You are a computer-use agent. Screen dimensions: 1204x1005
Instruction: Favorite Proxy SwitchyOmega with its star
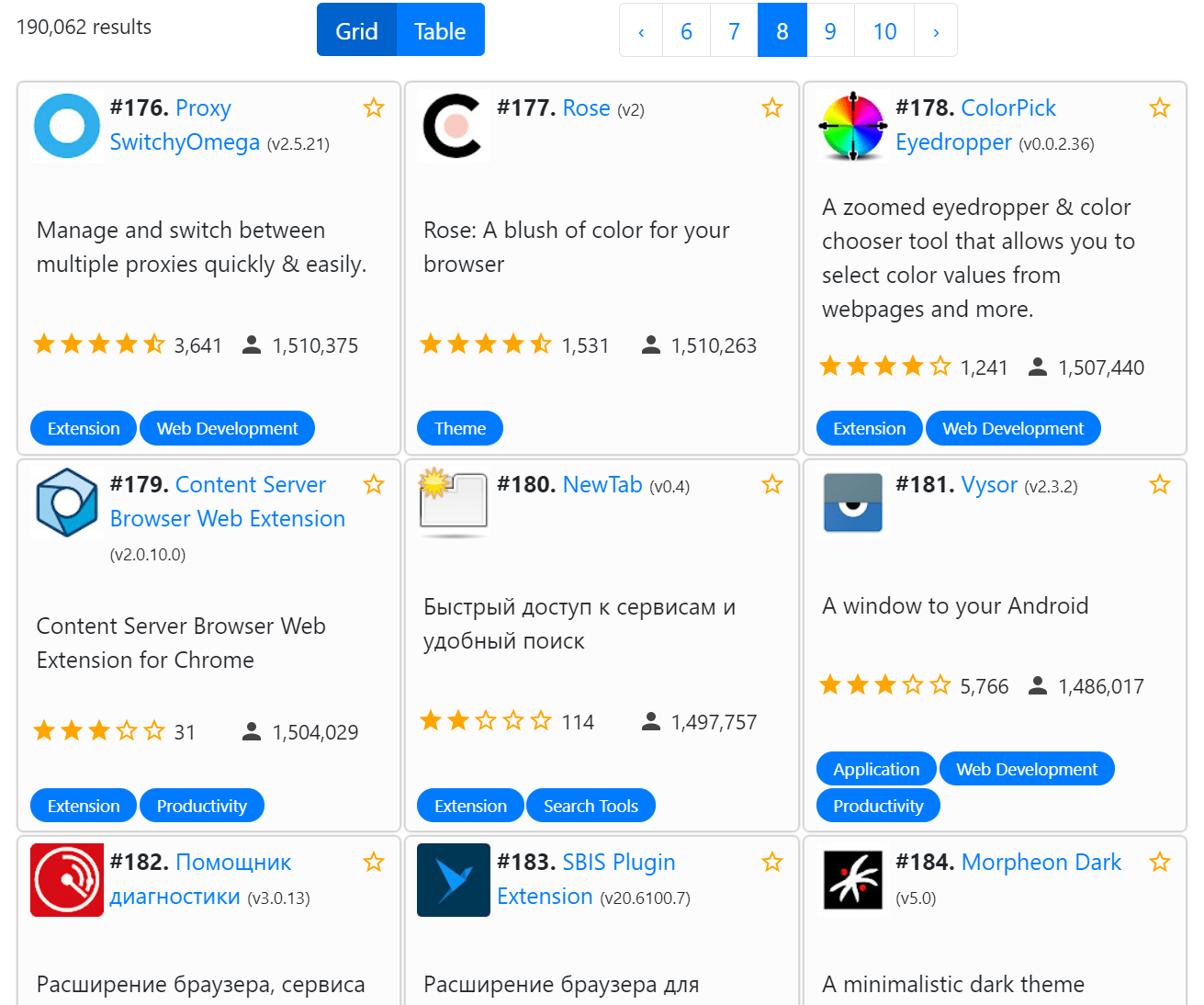[374, 108]
